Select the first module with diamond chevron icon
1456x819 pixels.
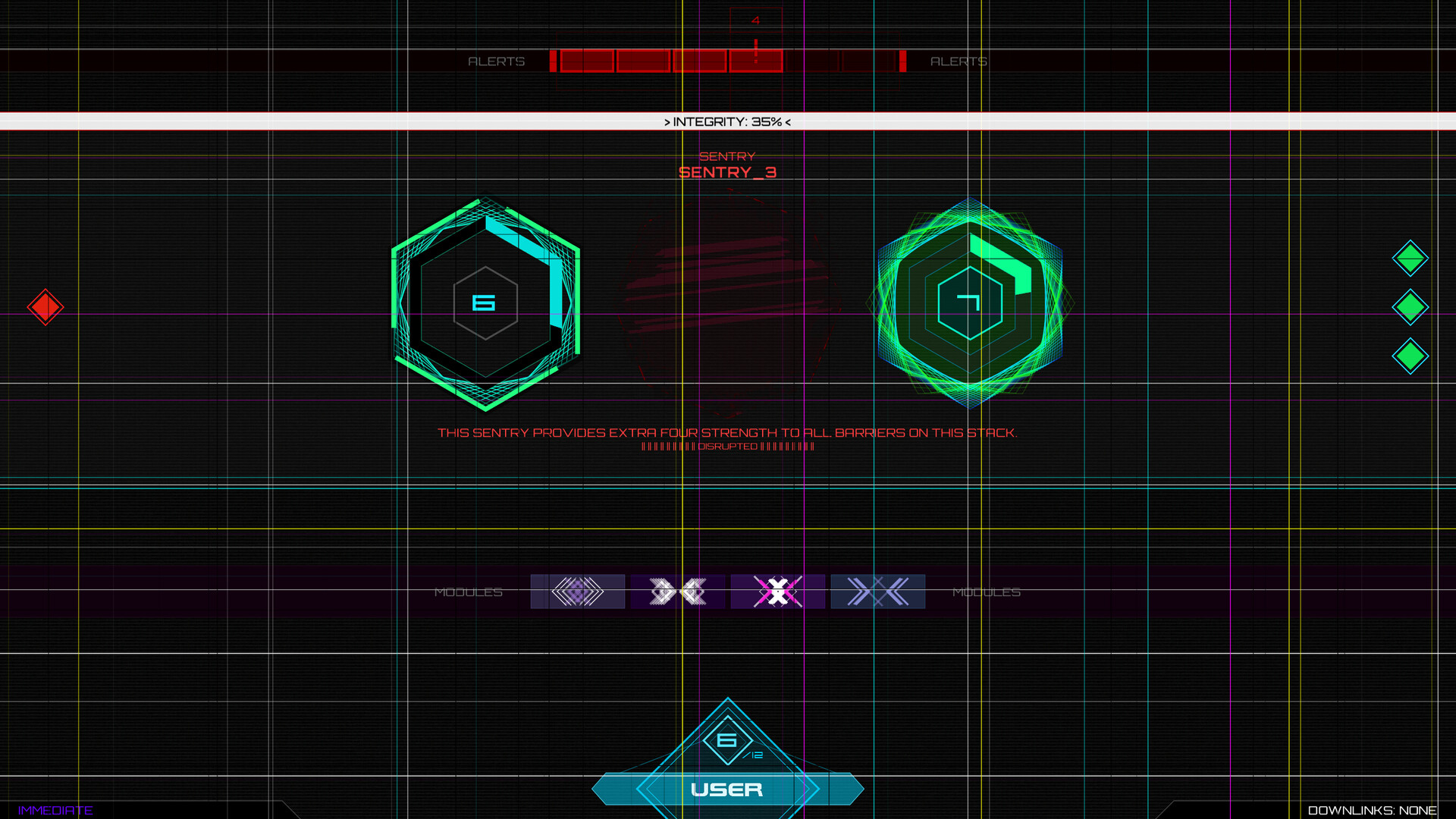(x=577, y=591)
